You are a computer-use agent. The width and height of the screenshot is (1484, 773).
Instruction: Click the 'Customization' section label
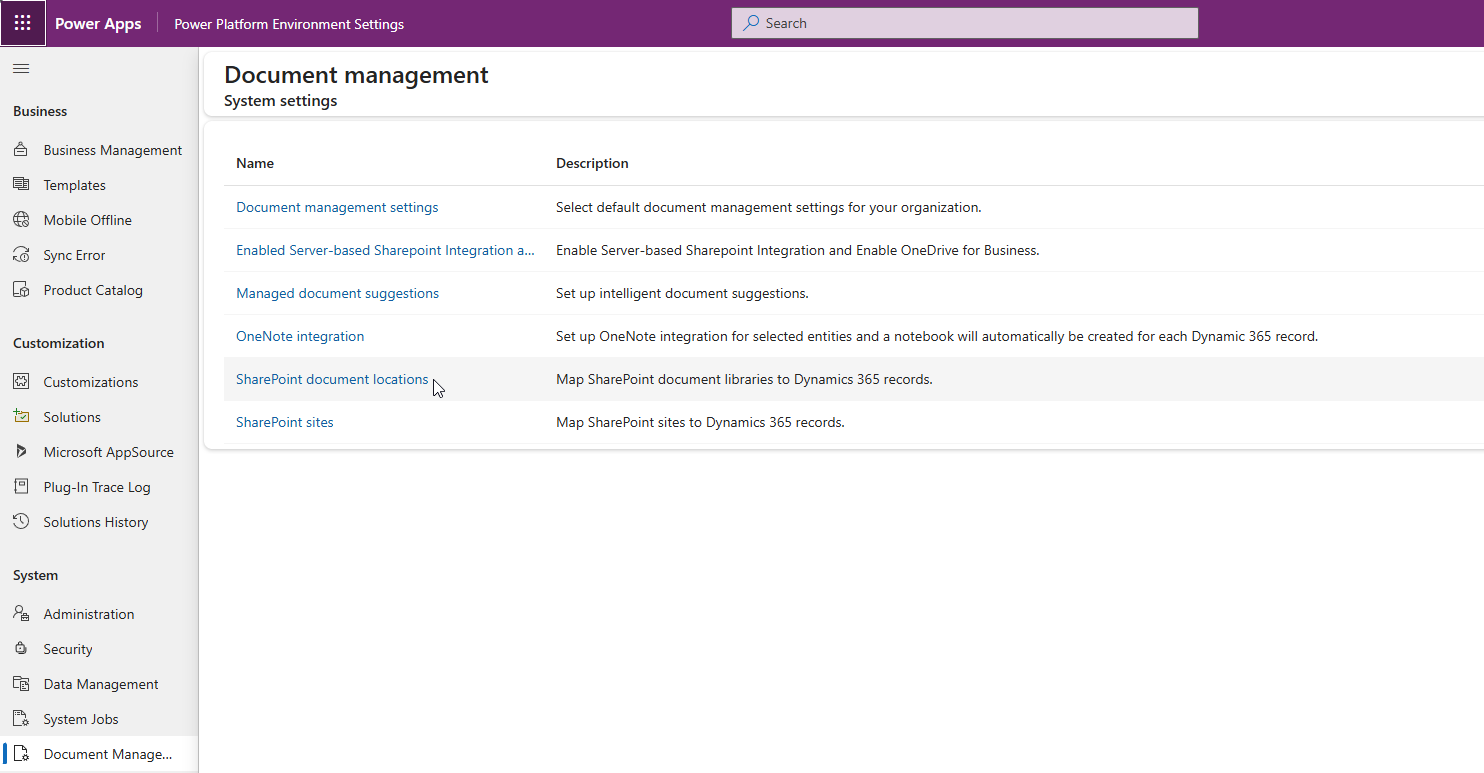coord(58,343)
